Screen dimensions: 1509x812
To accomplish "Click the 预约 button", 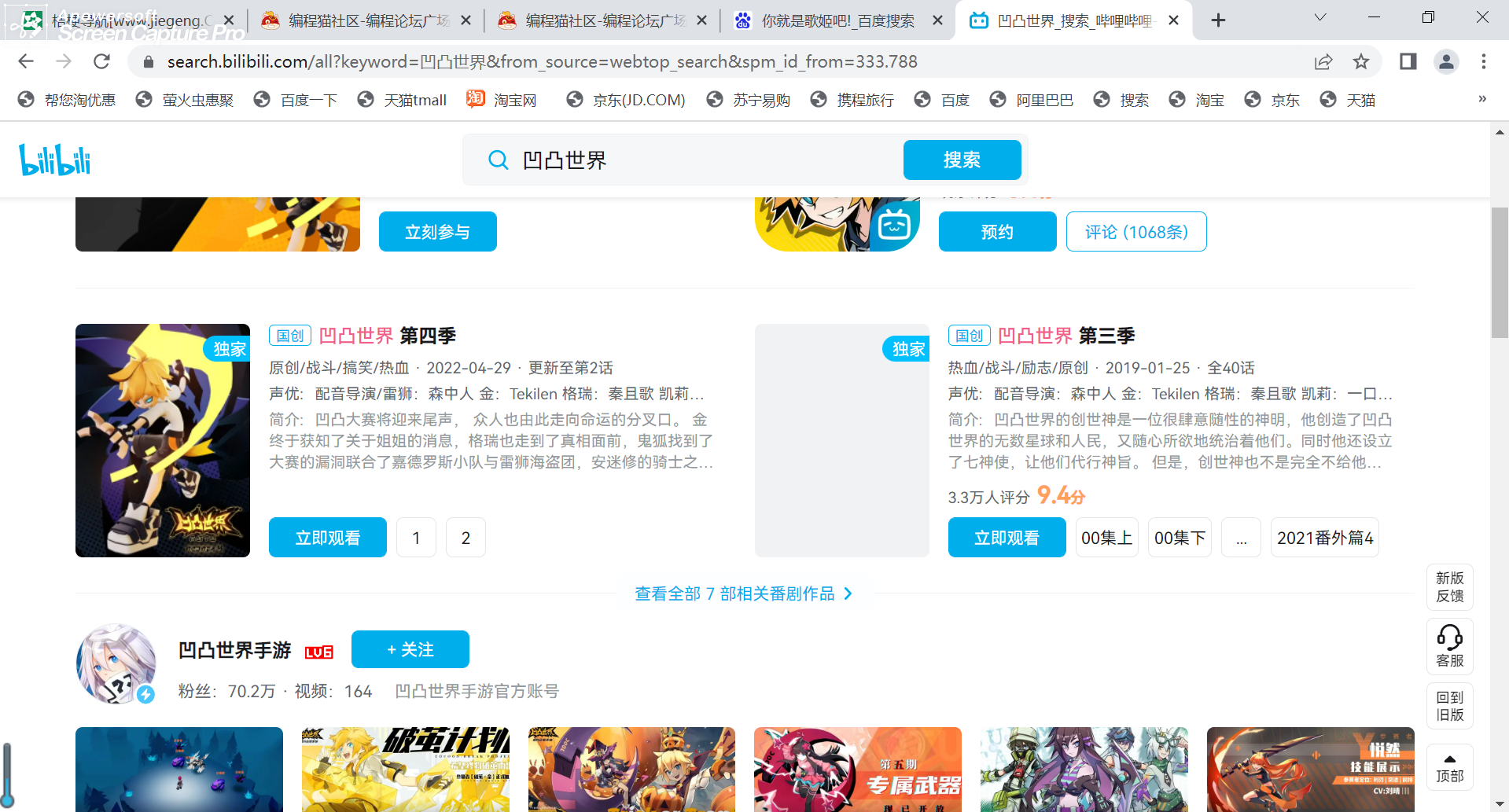I will coord(997,232).
